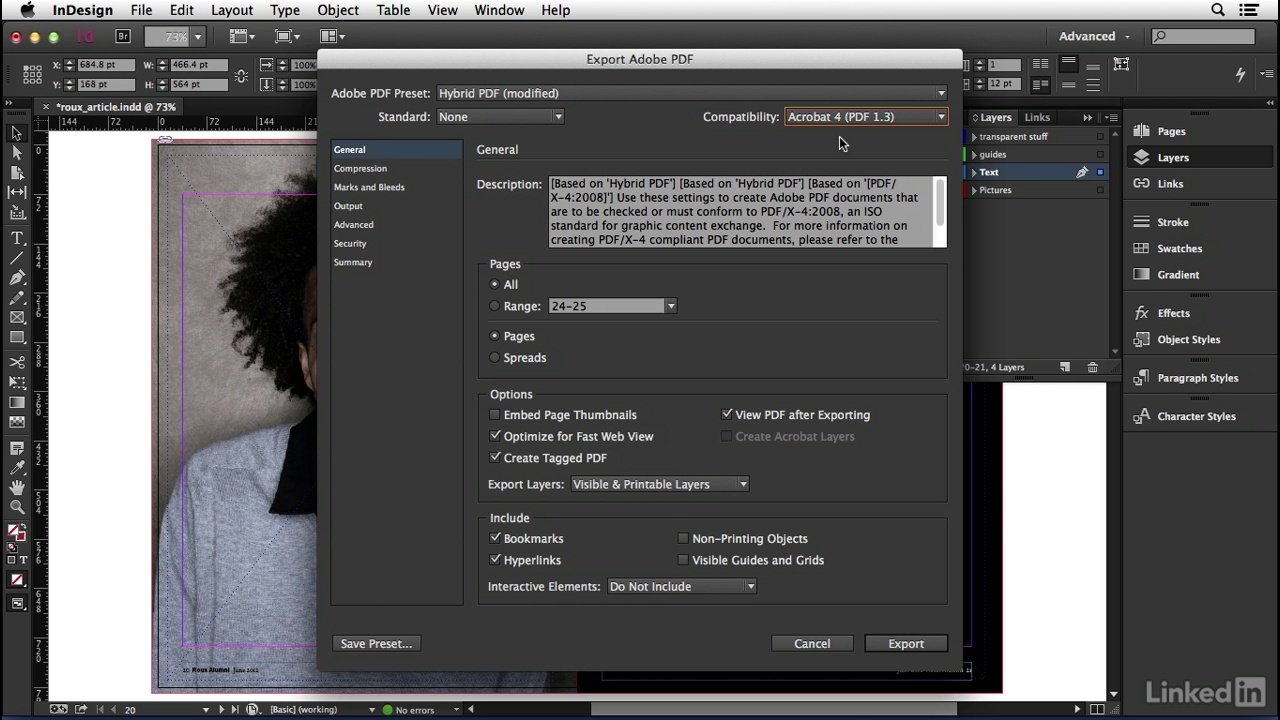Select the Line tool
Image resolution: width=1280 pixels, height=720 pixels.
pos(17,258)
